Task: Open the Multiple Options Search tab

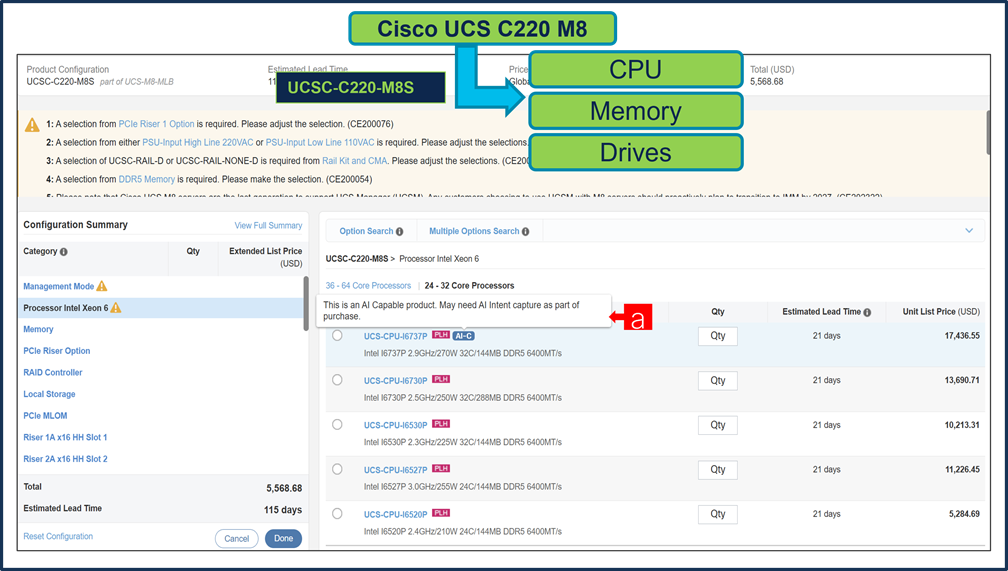Action: pyautogui.click(x=480, y=231)
